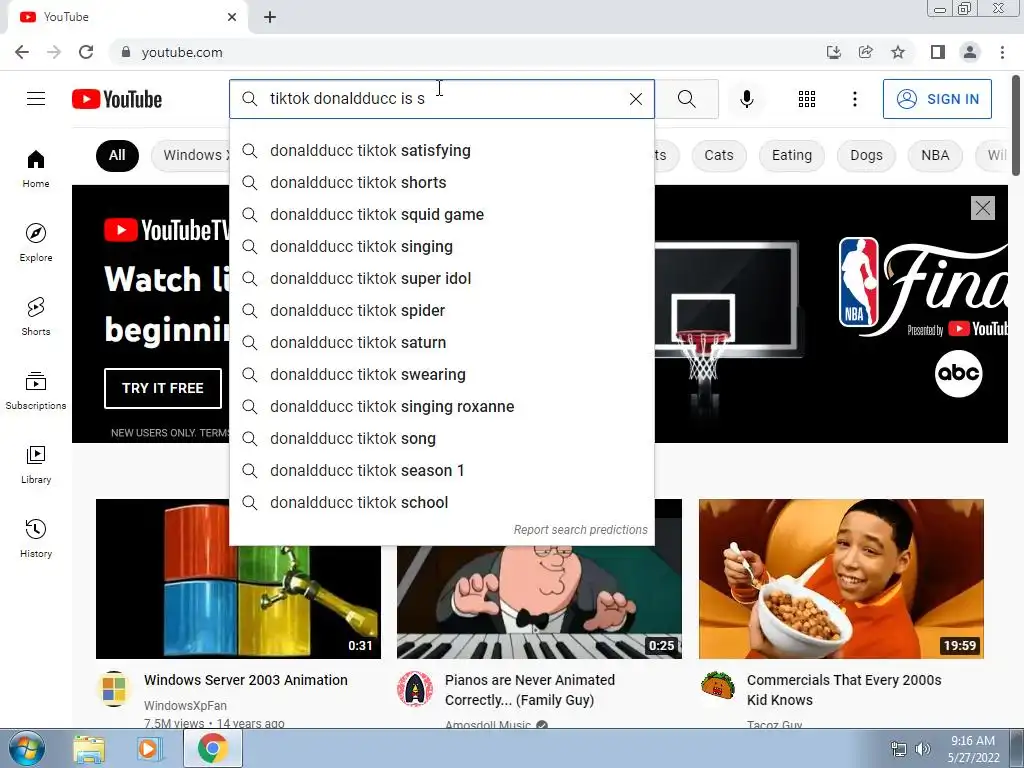Image resolution: width=1024 pixels, height=768 pixels.
Task: Open a new browser tab
Action: [270, 17]
